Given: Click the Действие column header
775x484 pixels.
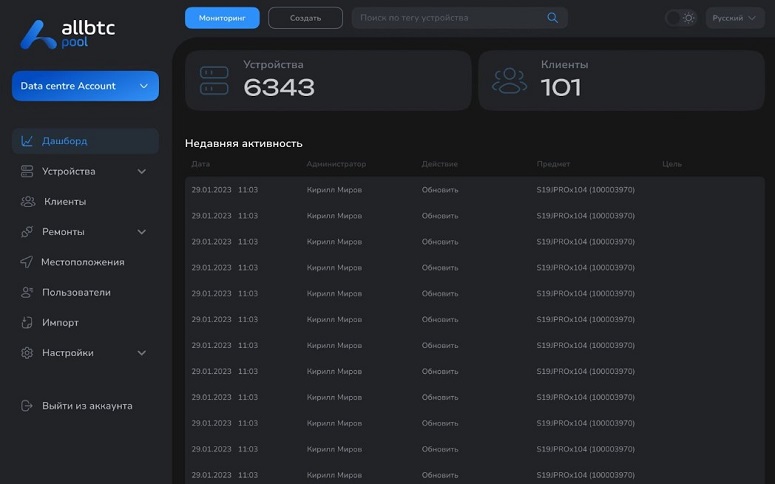Looking at the screenshot, I should [439, 164].
